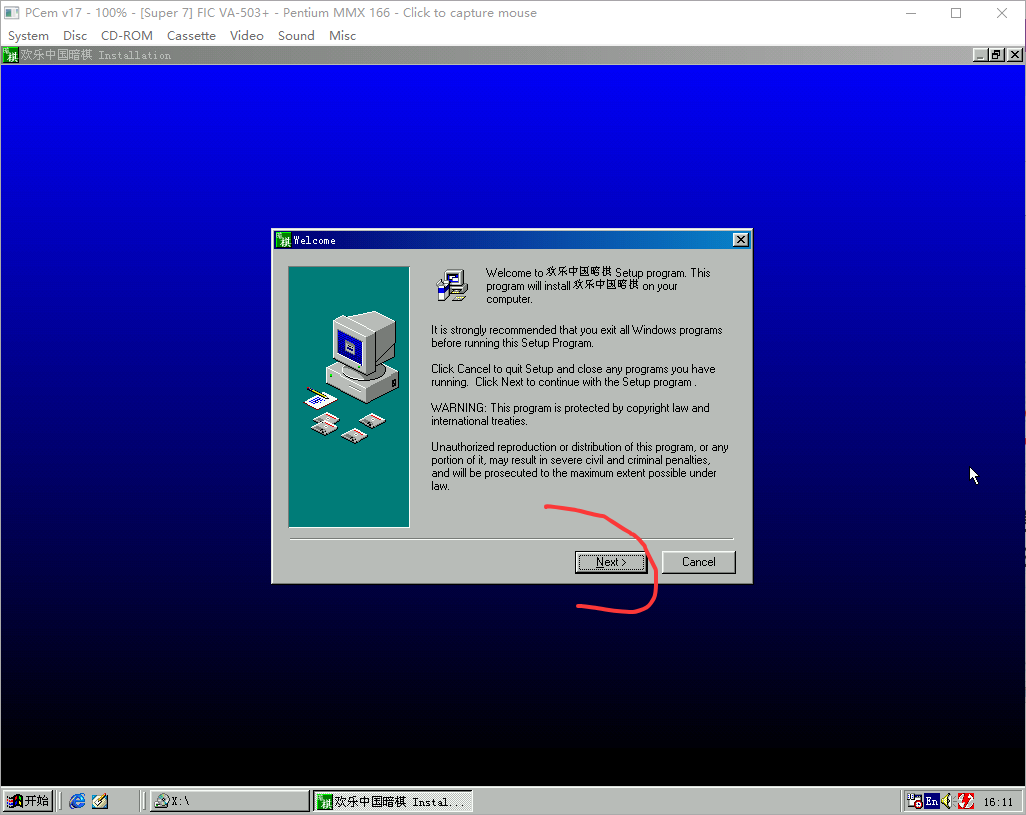Open the Sound menu
1026x815 pixels.
coord(296,35)
